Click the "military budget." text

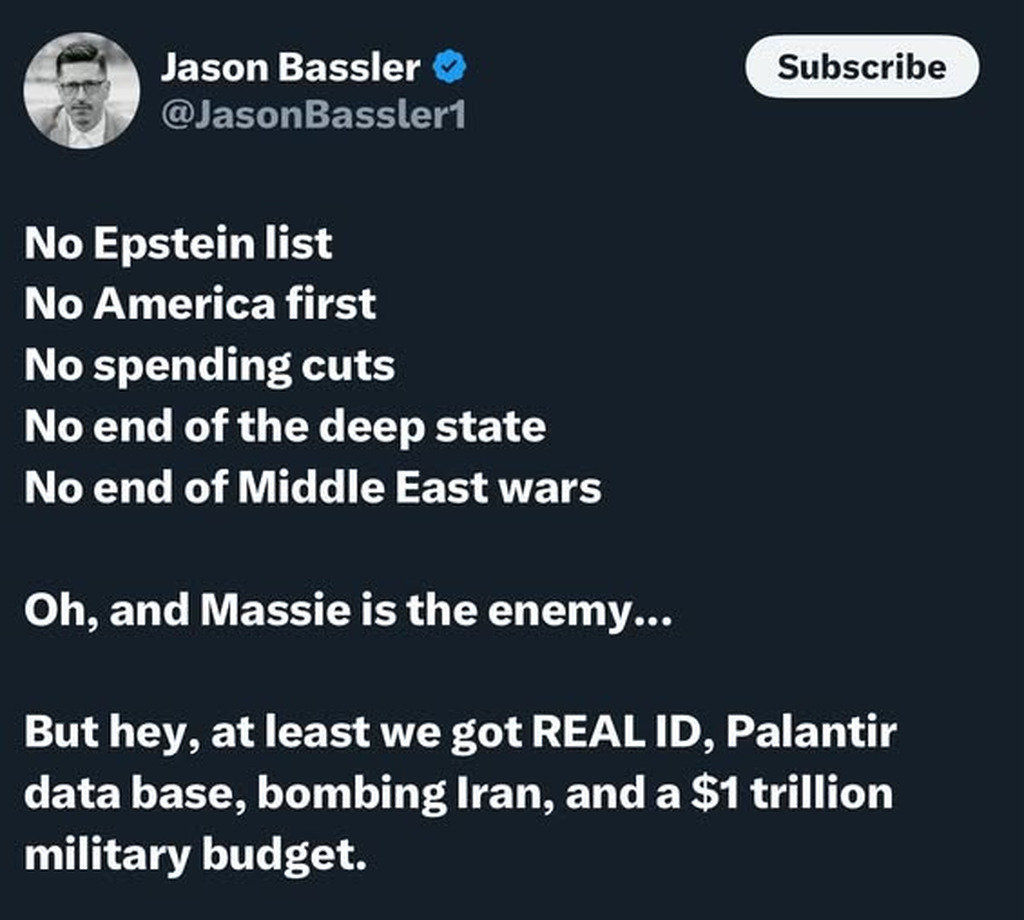pyautogui.click(x=189, y=856)
